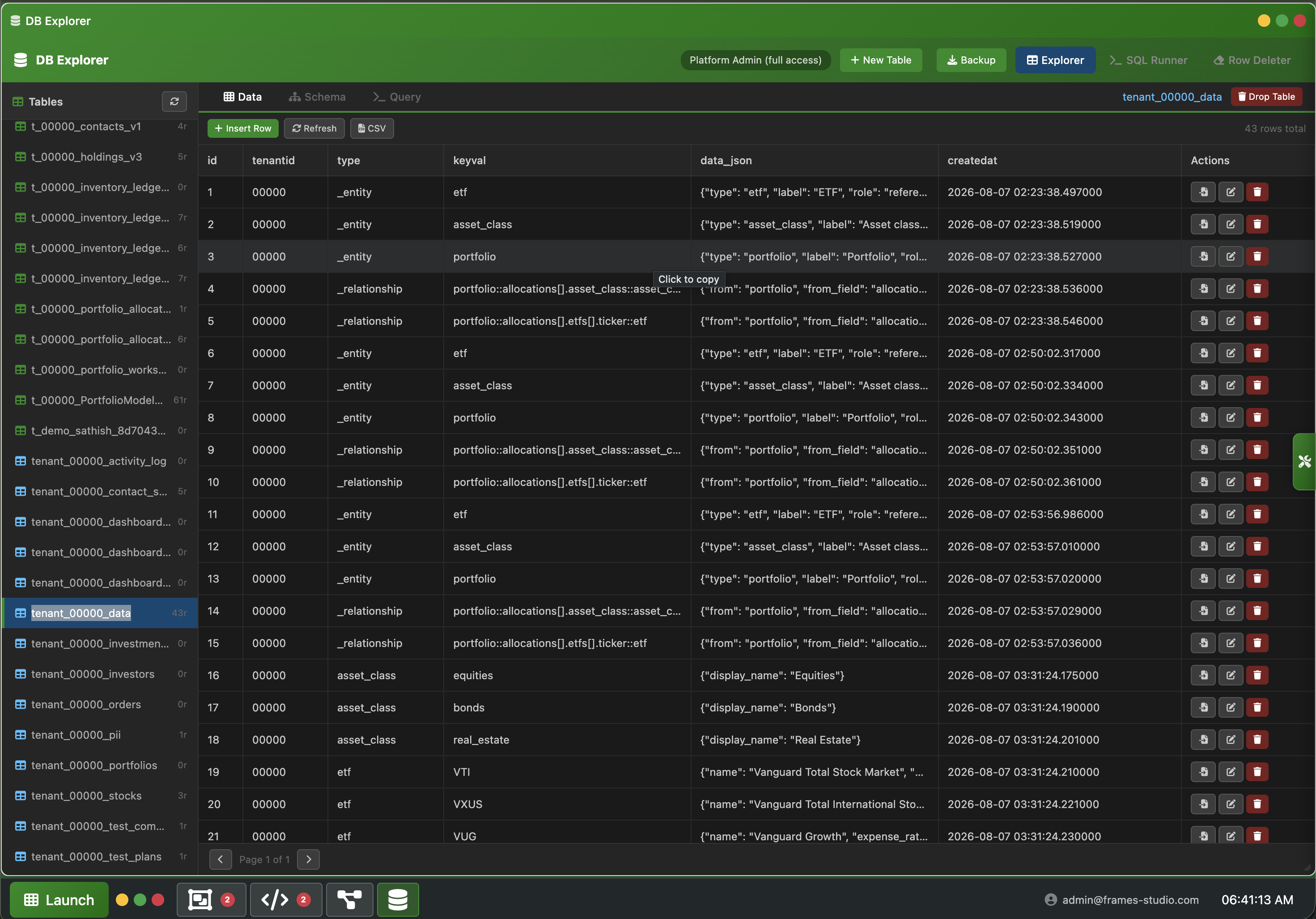Open the tools side panel tab
The height and width of the screenshot is (919, 1316).
click(x=1304, y=461)
